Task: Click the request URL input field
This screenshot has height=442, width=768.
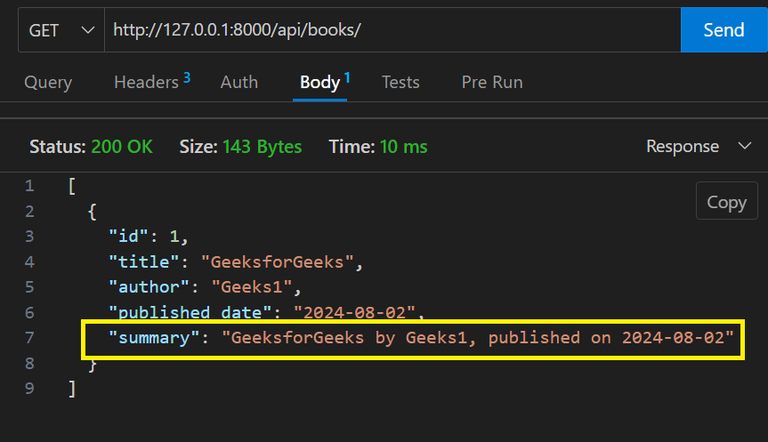Action: tap(390, 30)
